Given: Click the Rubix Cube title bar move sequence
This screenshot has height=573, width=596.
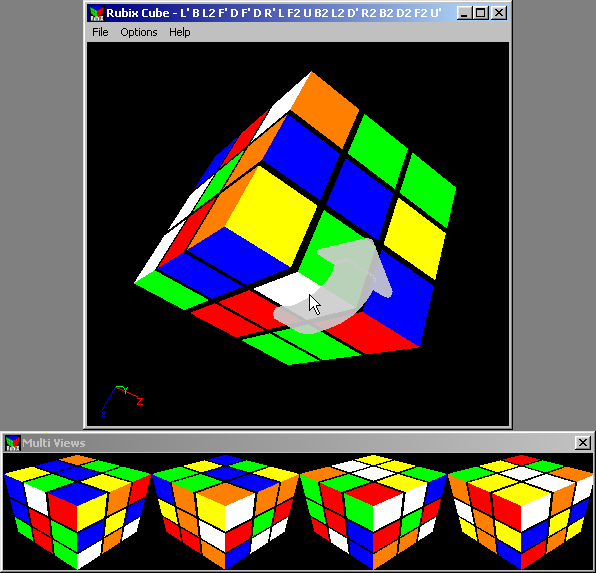Looking at the screenshot, I should pyautogui.click(x=310, y=13).
